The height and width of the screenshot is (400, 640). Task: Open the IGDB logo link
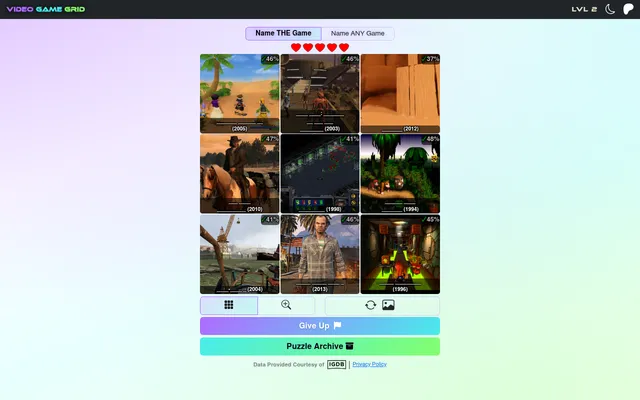336,364
